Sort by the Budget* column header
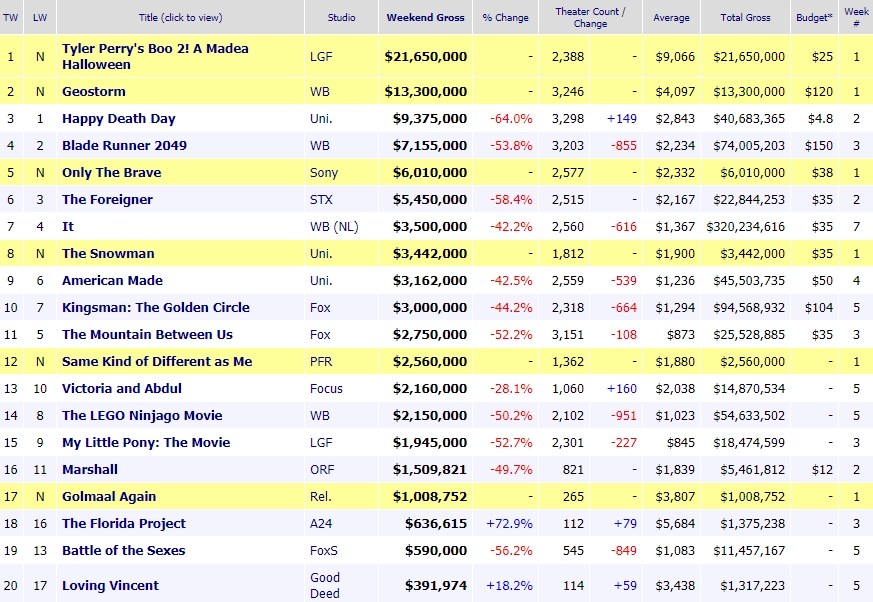This screenshot has width=873, height=602. (x=815, y=17)
